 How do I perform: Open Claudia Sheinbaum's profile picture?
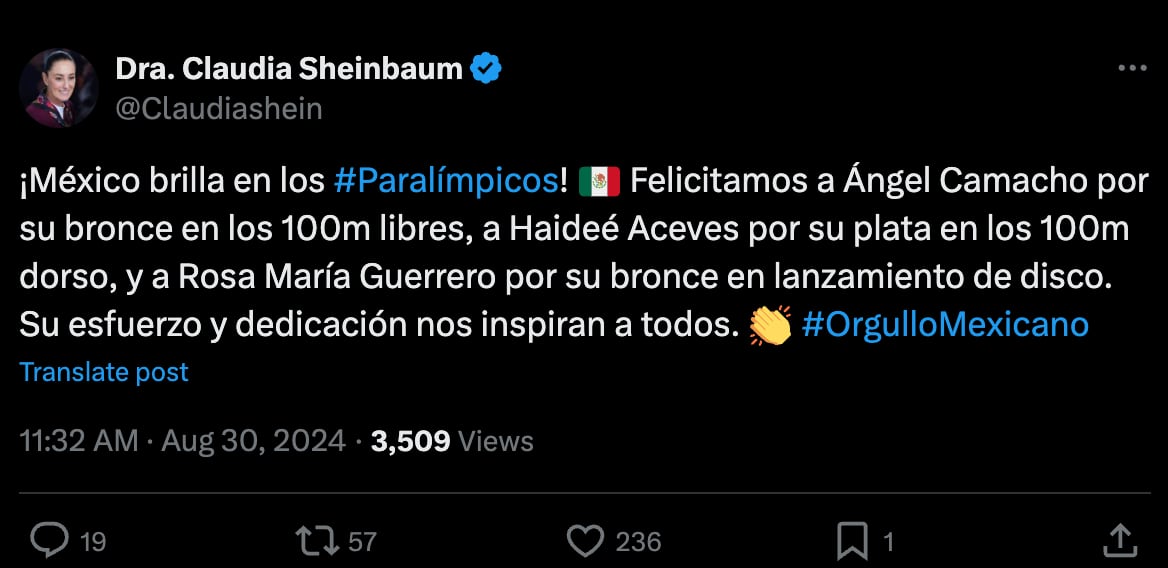click(59, 88)
